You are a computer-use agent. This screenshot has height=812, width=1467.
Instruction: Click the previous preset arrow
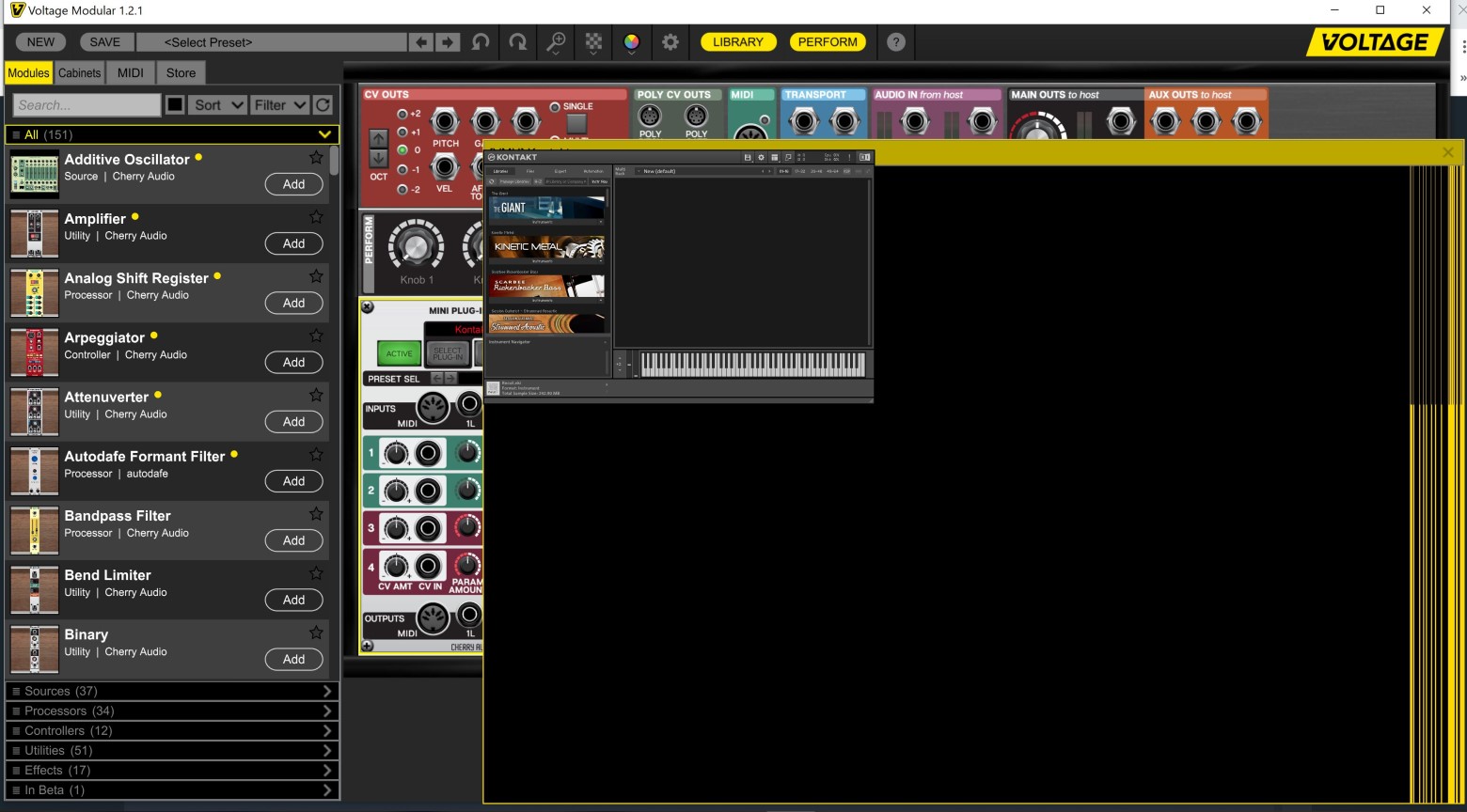(x=421, y=42)
